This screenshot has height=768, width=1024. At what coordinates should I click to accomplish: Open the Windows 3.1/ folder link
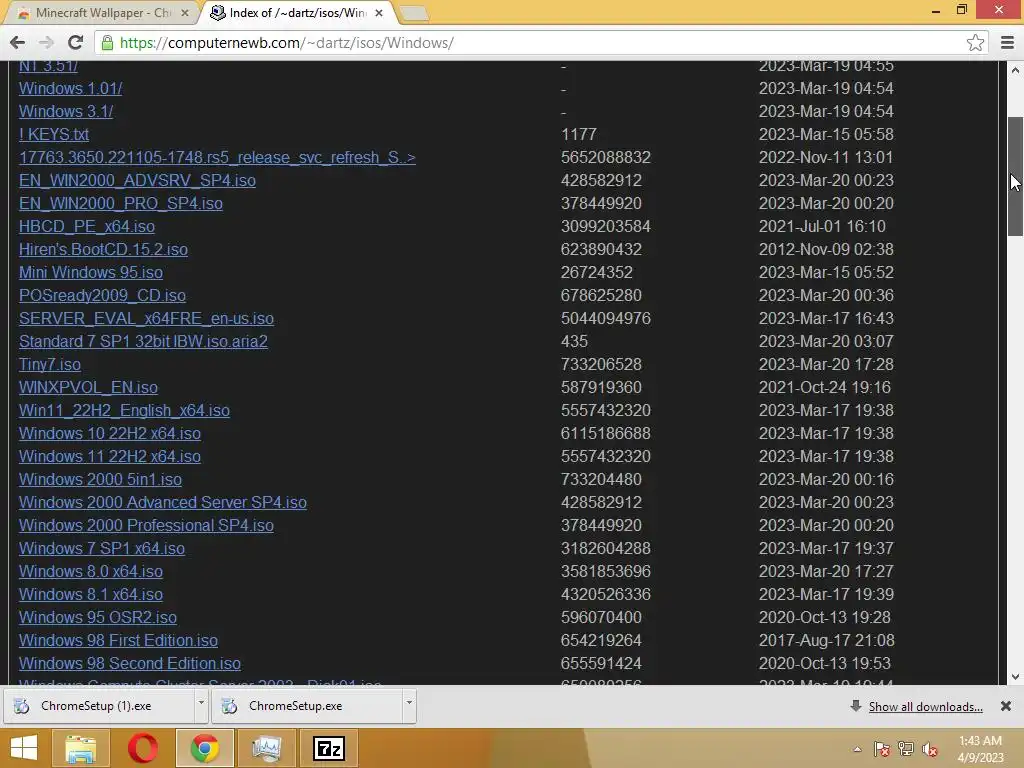[x=66, y=111]
